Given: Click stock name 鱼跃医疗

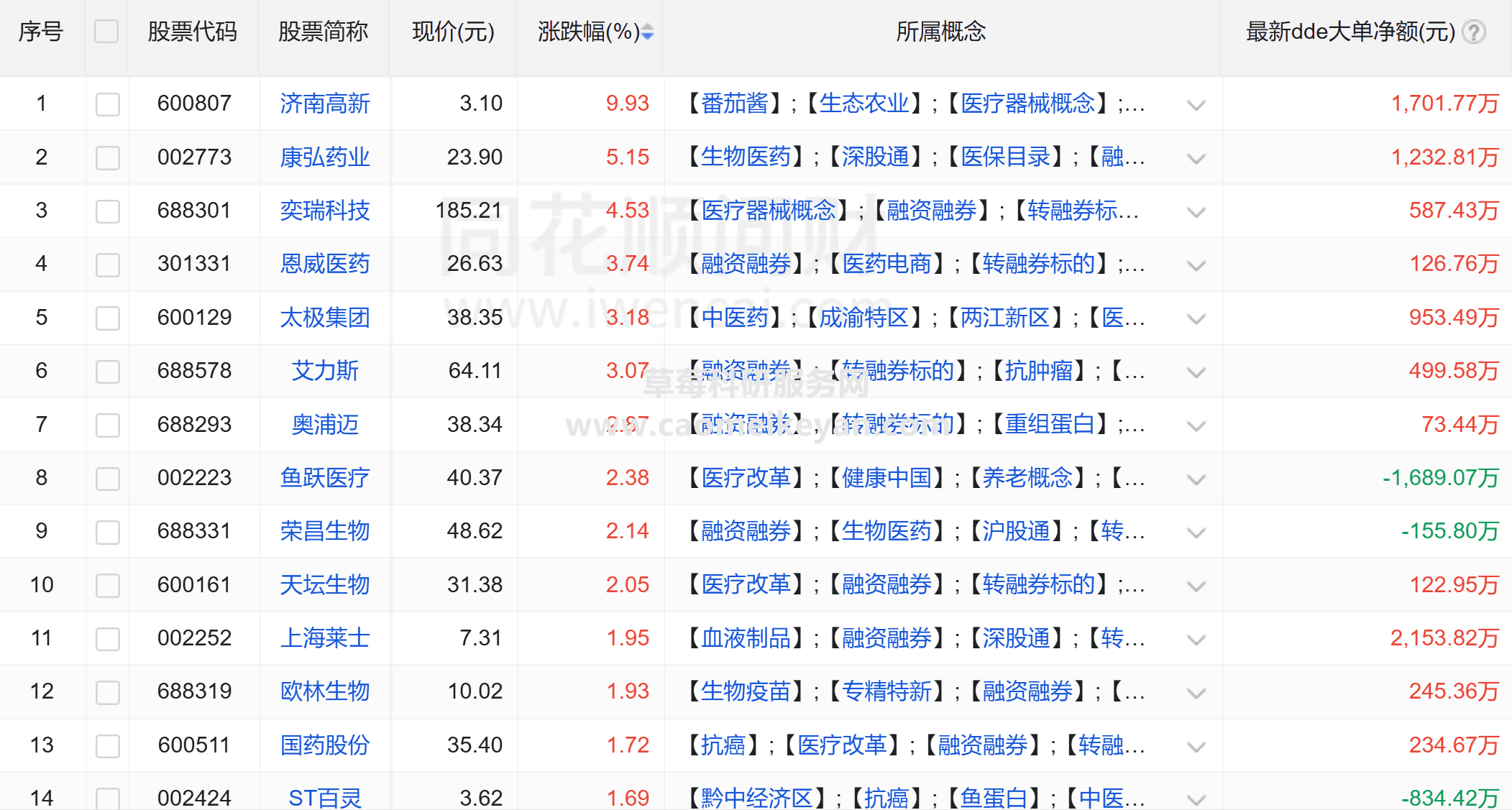Looking at the screenshot, I should pyautogui.click(x=325, y=478).
